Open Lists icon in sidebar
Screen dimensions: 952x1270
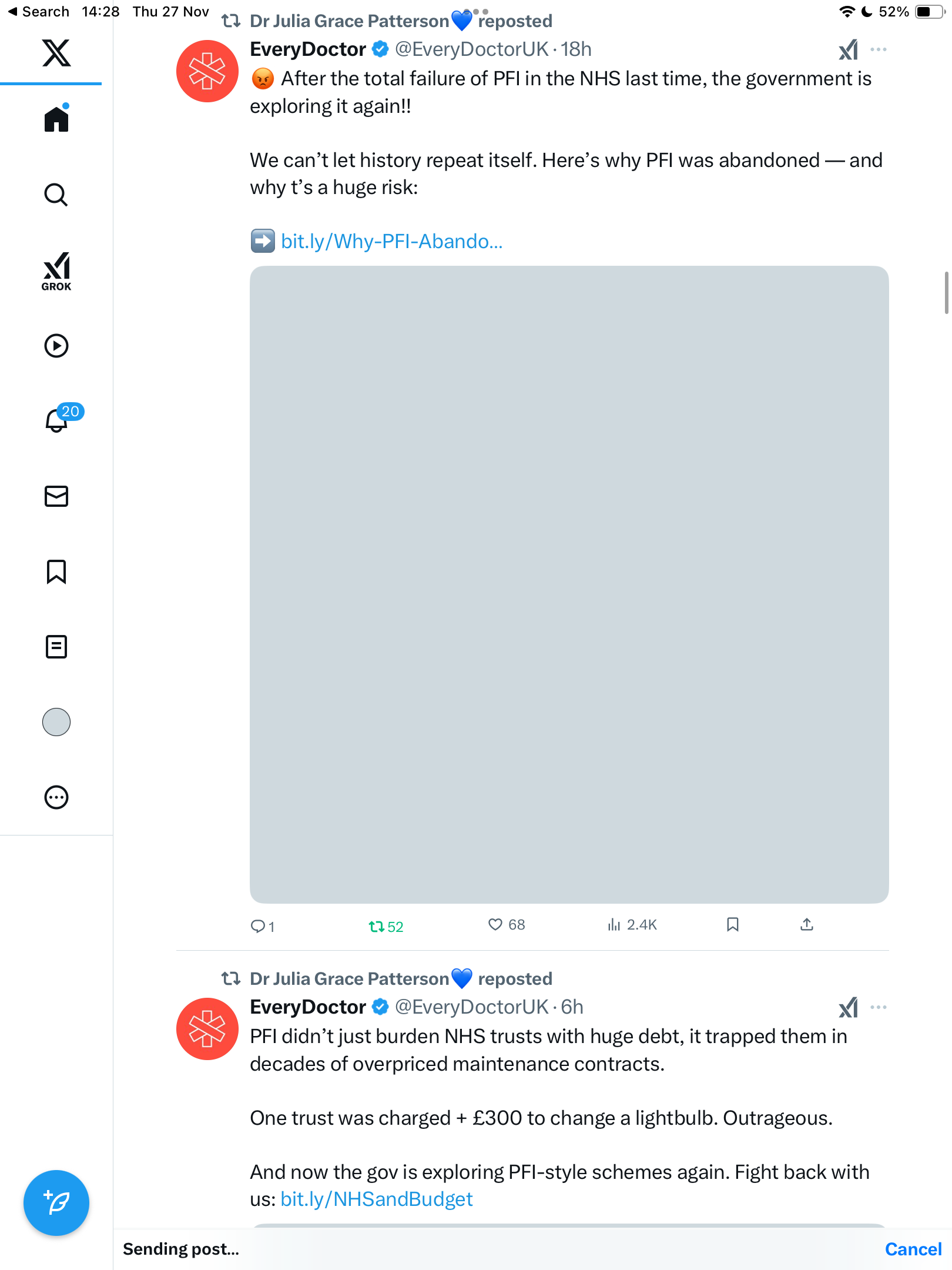tap(56, 647)
